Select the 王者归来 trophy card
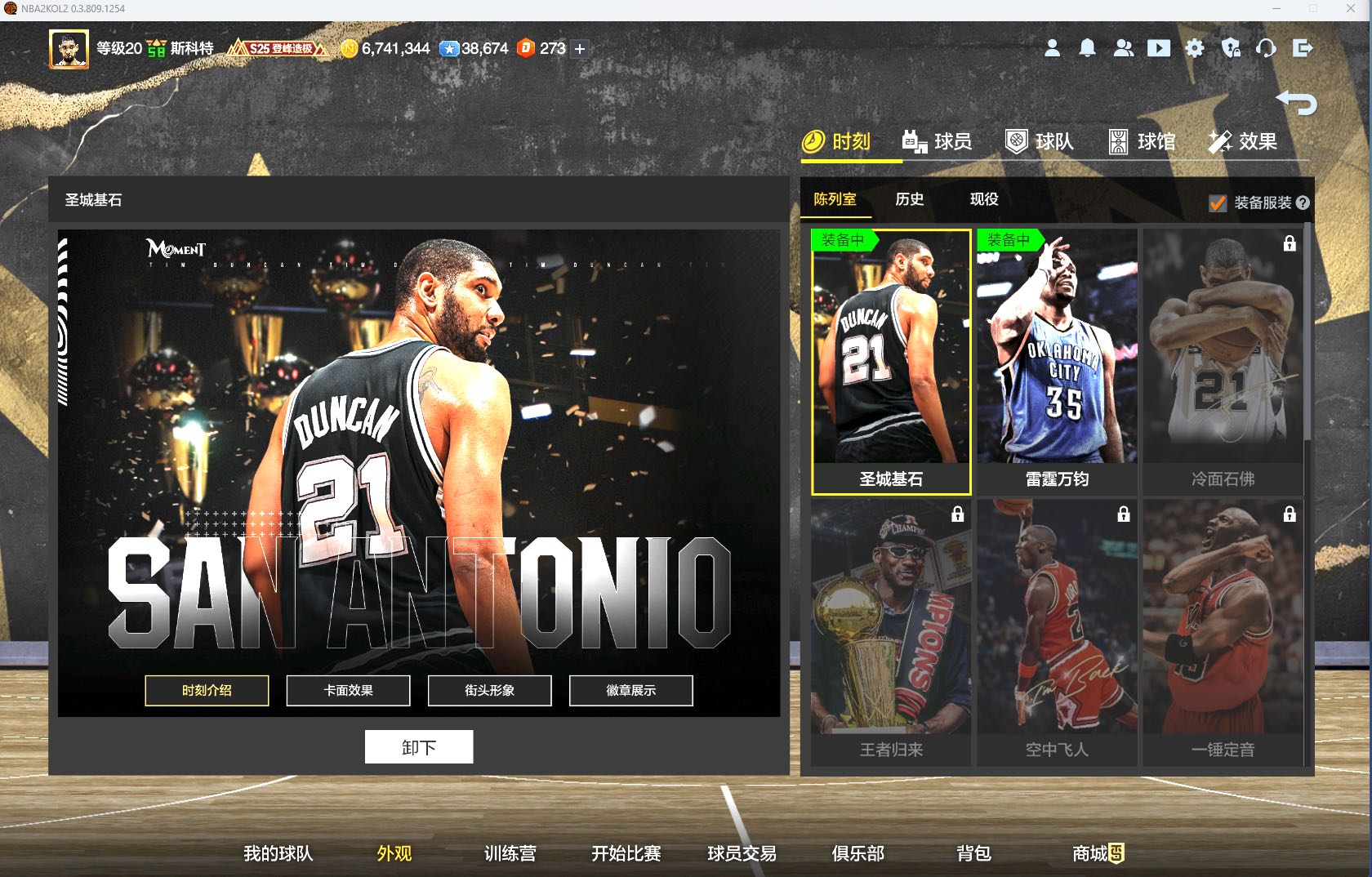1372x877 pixels. point(891,633)
